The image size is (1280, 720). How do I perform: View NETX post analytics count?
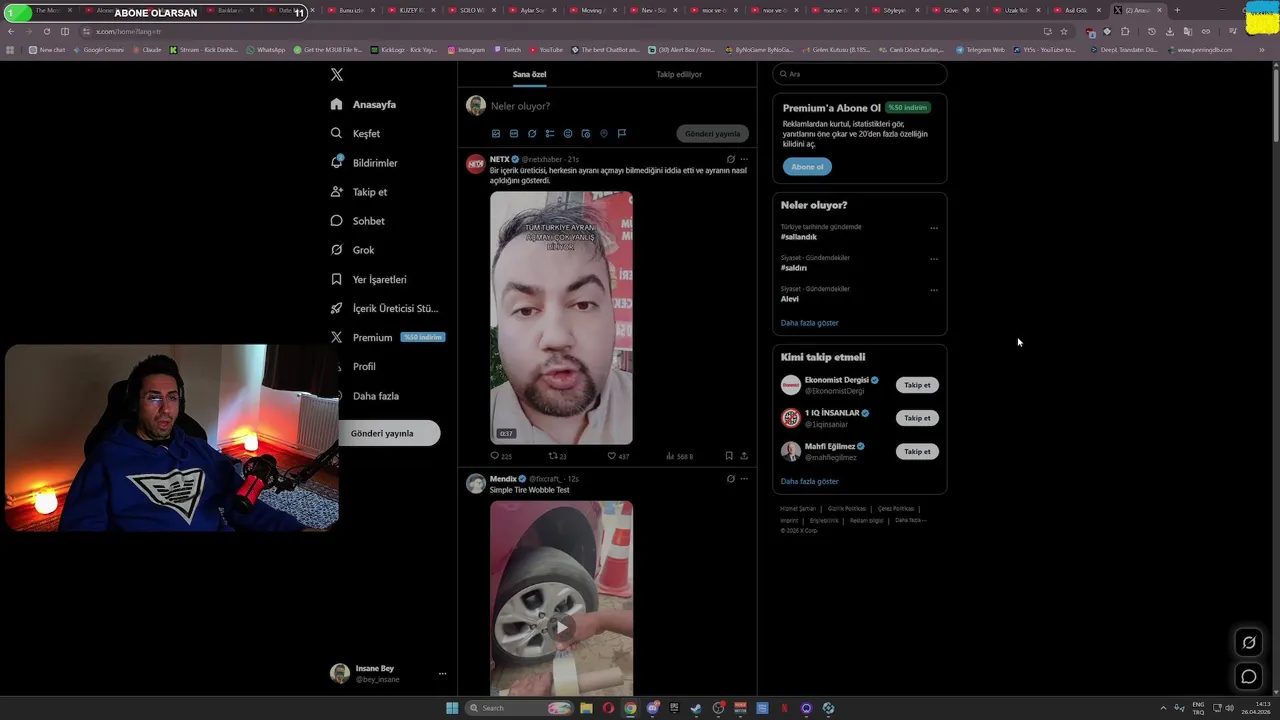(679, 456)
